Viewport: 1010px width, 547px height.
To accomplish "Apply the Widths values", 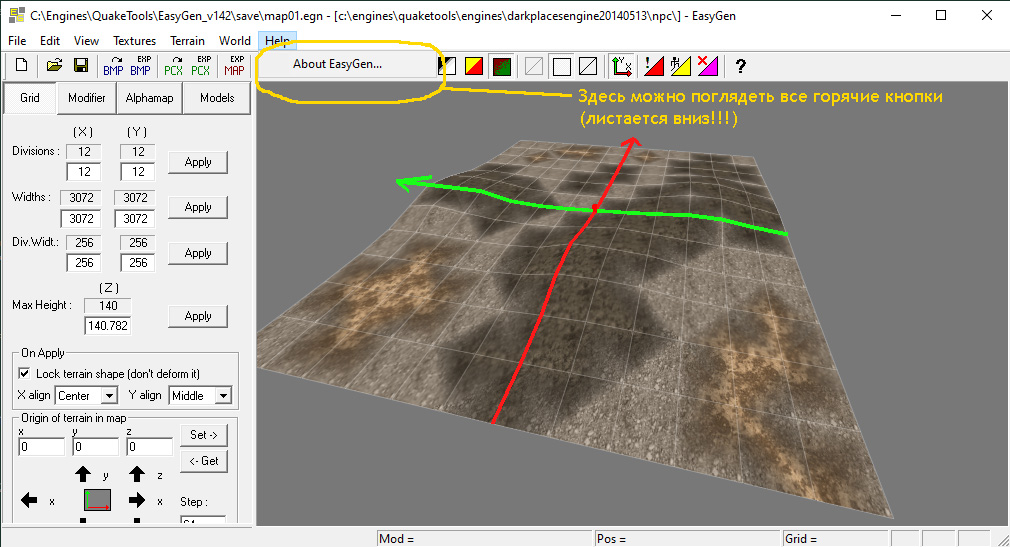I will tap(198, 207).
